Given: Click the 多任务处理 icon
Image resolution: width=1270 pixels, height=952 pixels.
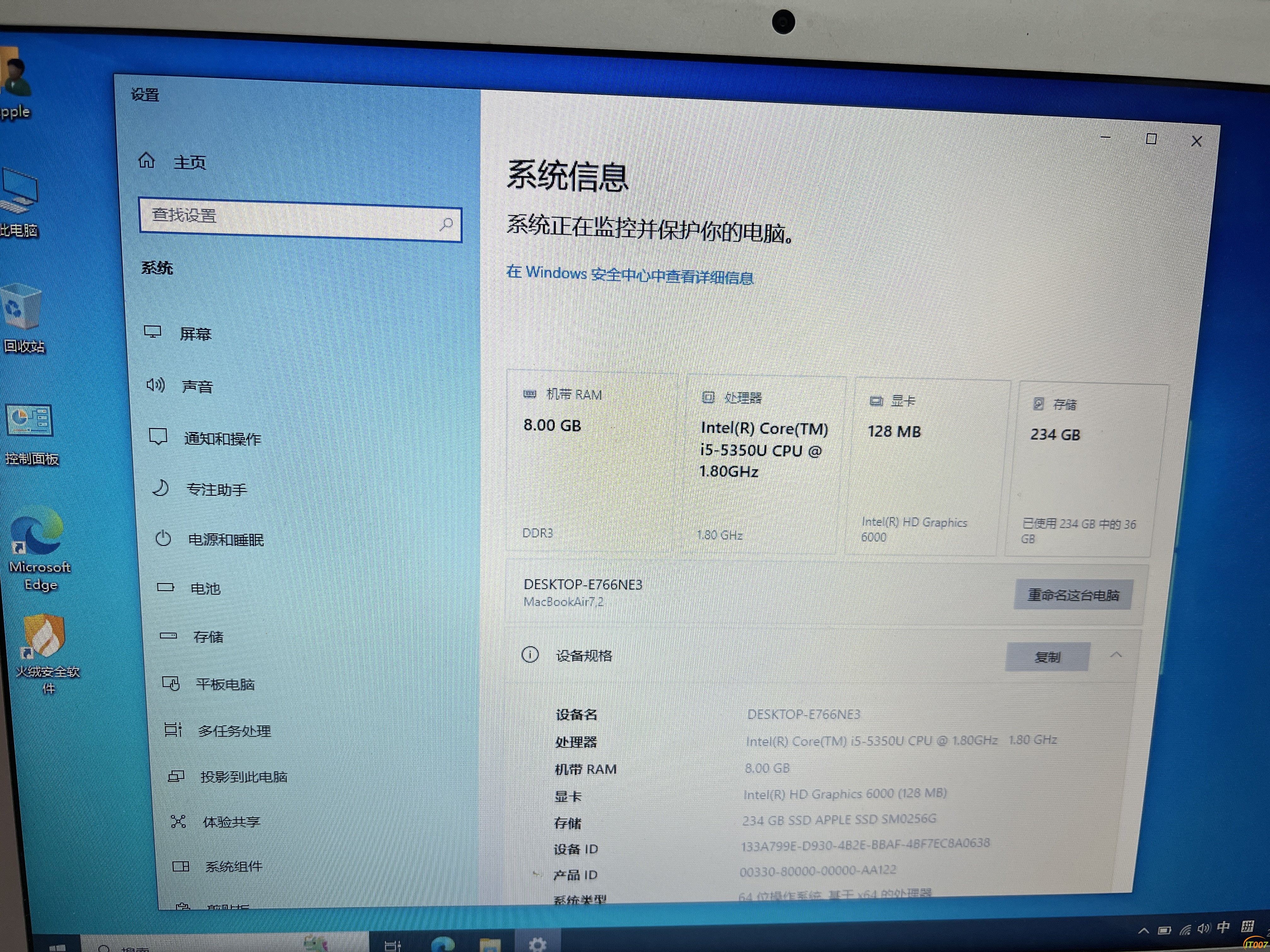Looking at the screenshot, I should 173,729.
